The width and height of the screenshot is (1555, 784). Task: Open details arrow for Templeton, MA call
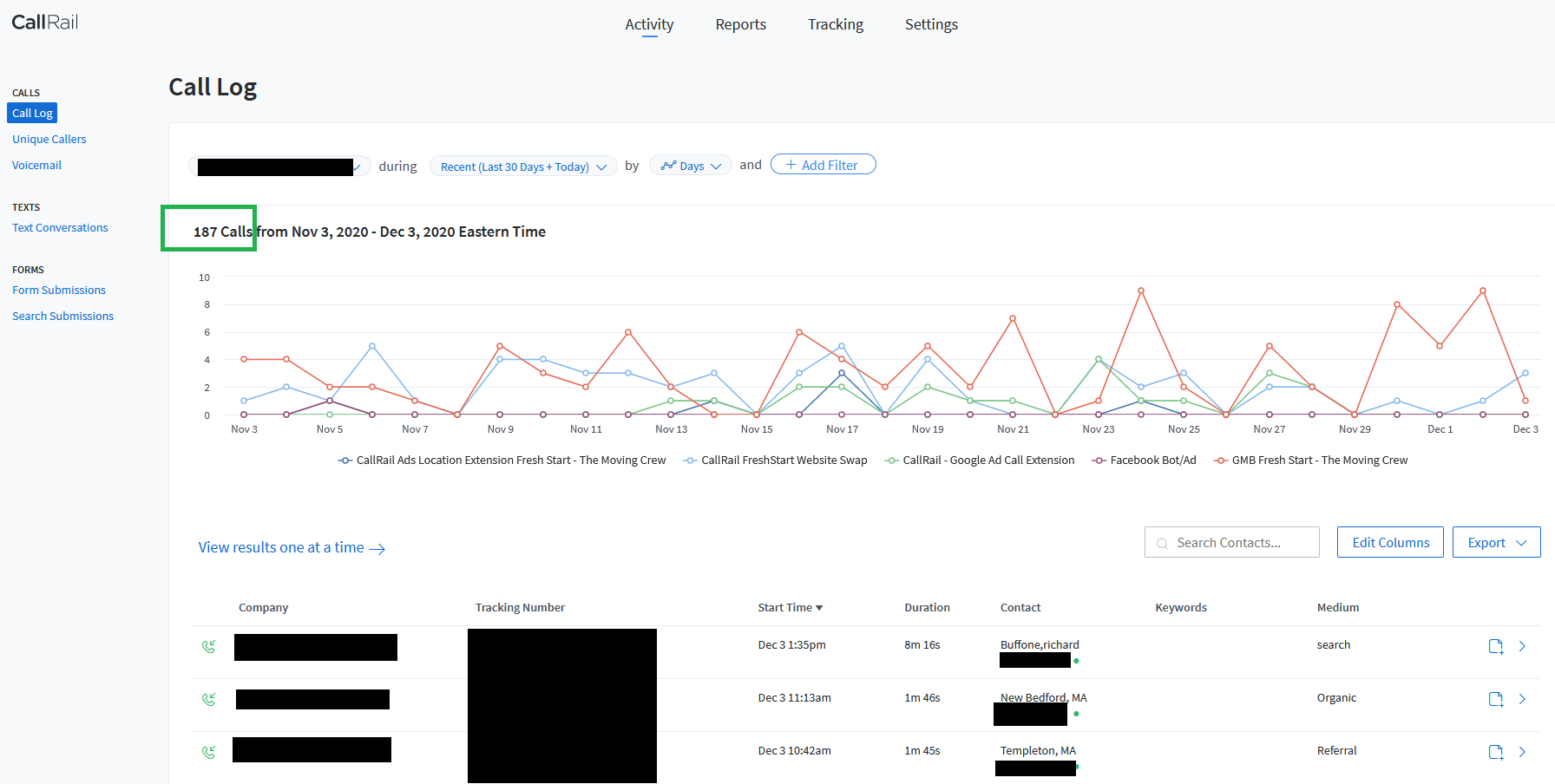coord(1522,753)
